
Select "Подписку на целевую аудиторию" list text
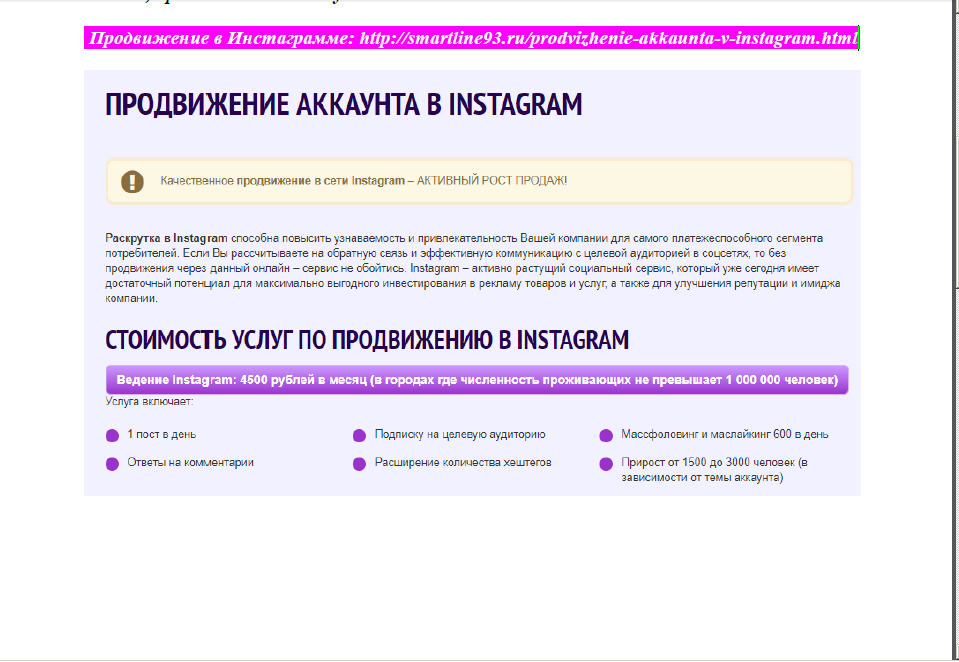pos(460,435)
